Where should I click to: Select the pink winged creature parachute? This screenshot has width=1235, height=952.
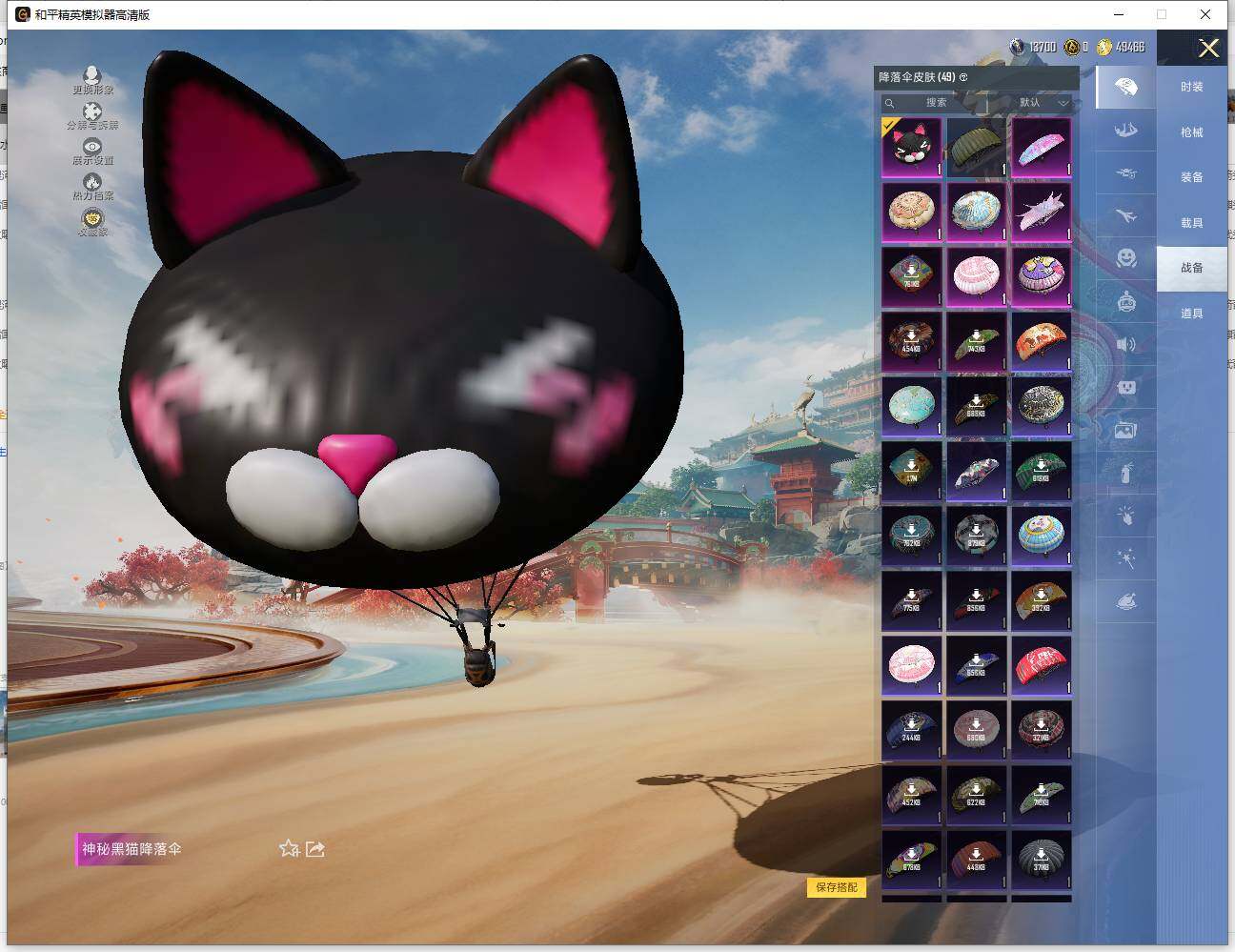[x=1042, y=212]
